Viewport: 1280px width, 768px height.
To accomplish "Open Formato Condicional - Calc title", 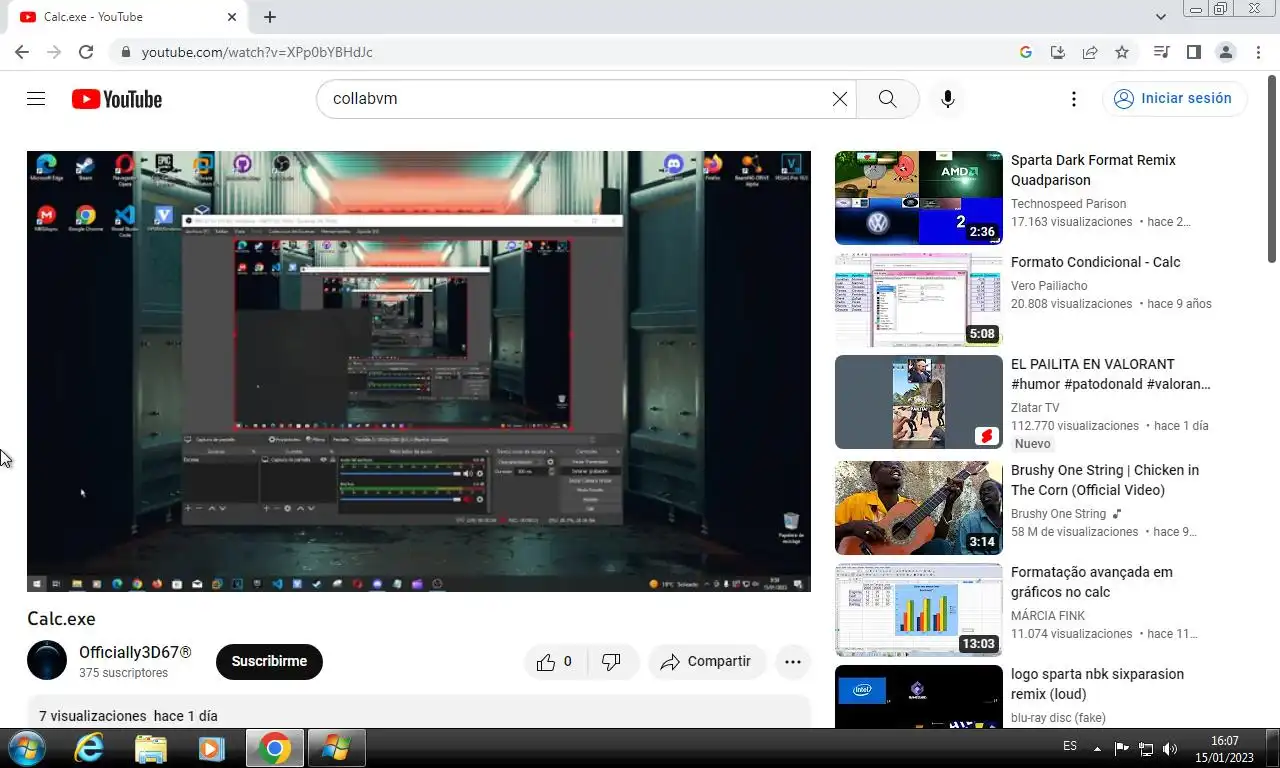I will pyautogui.click(x=1096, y=262).
